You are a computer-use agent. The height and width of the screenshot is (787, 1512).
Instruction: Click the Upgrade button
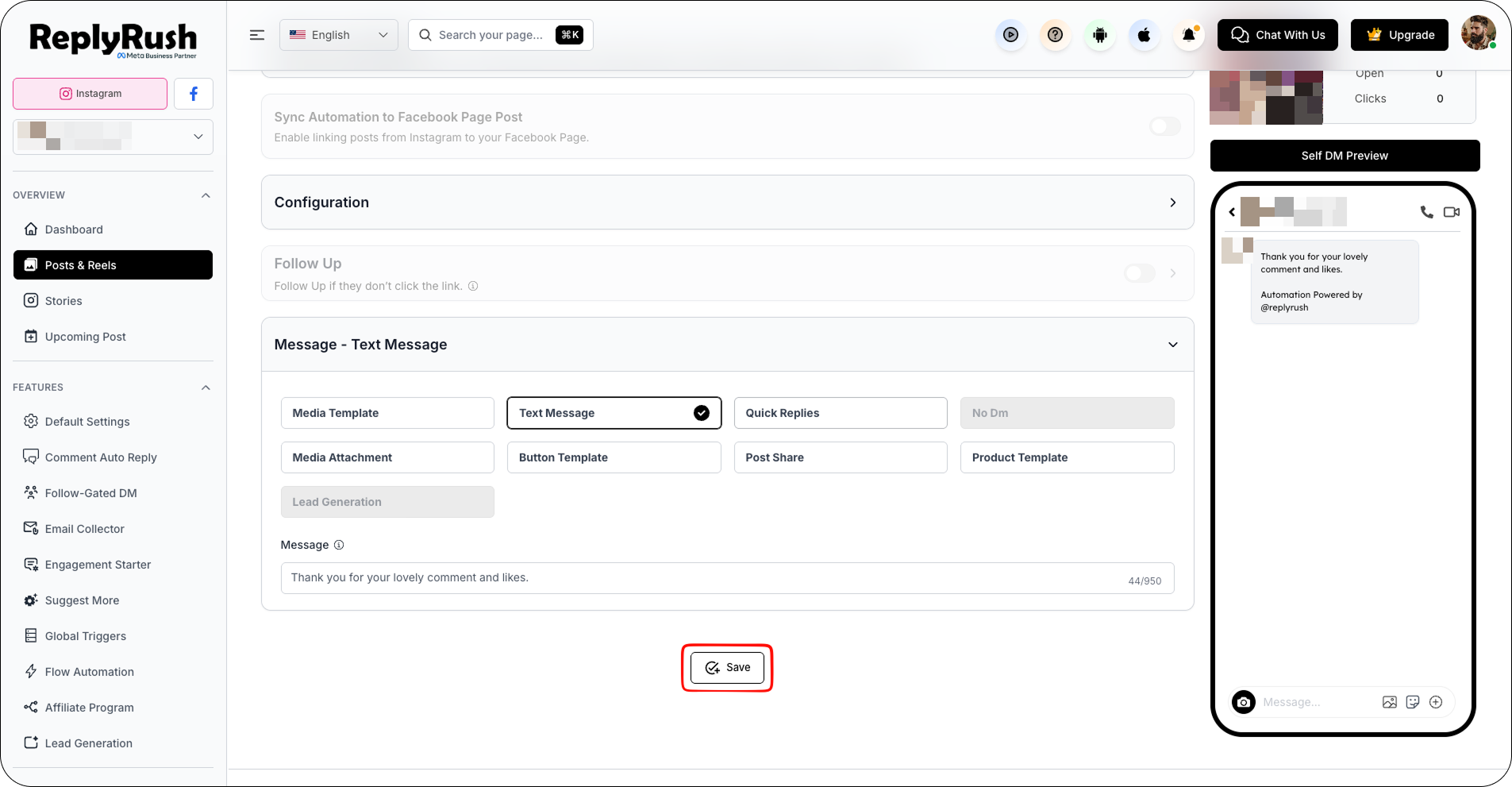pos(1399,35)
